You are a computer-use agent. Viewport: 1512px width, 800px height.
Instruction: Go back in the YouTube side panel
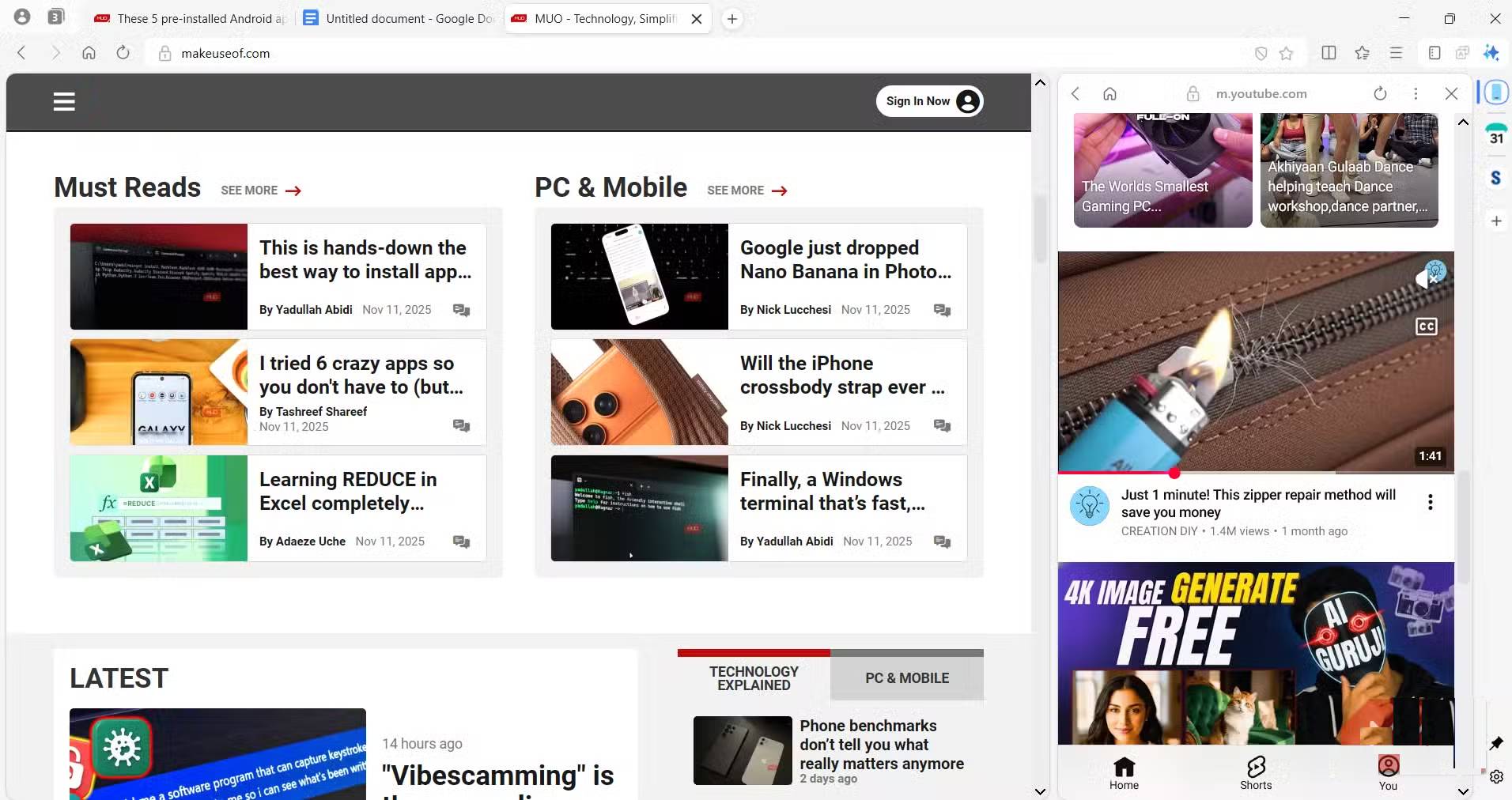1075,93
